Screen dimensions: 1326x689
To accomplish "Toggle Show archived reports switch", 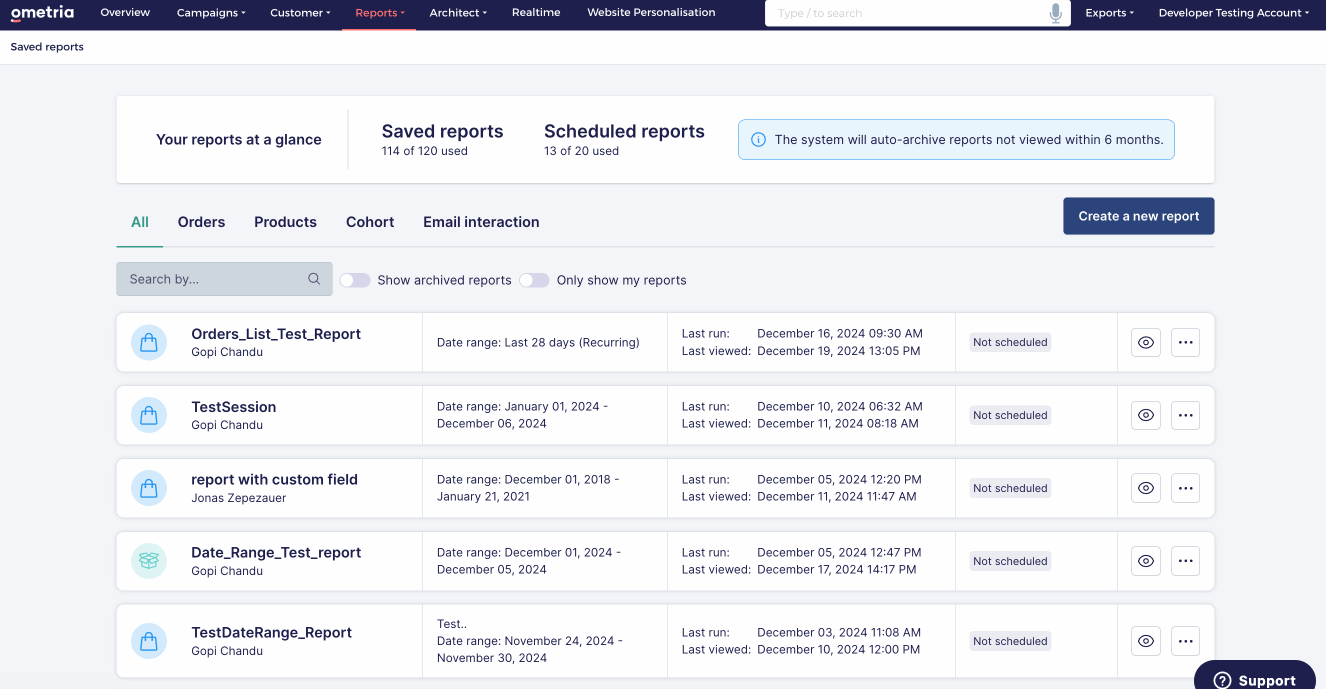I will coord(355,280).
